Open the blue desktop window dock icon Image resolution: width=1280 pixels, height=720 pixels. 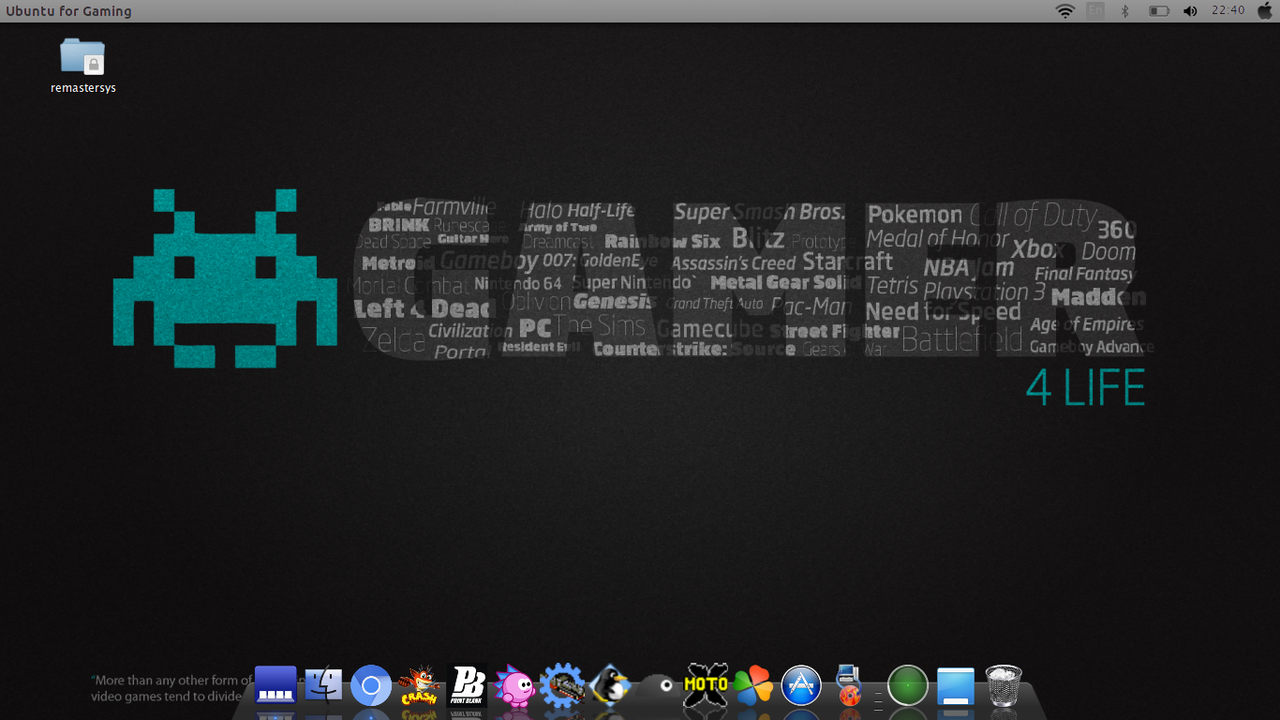955,686
